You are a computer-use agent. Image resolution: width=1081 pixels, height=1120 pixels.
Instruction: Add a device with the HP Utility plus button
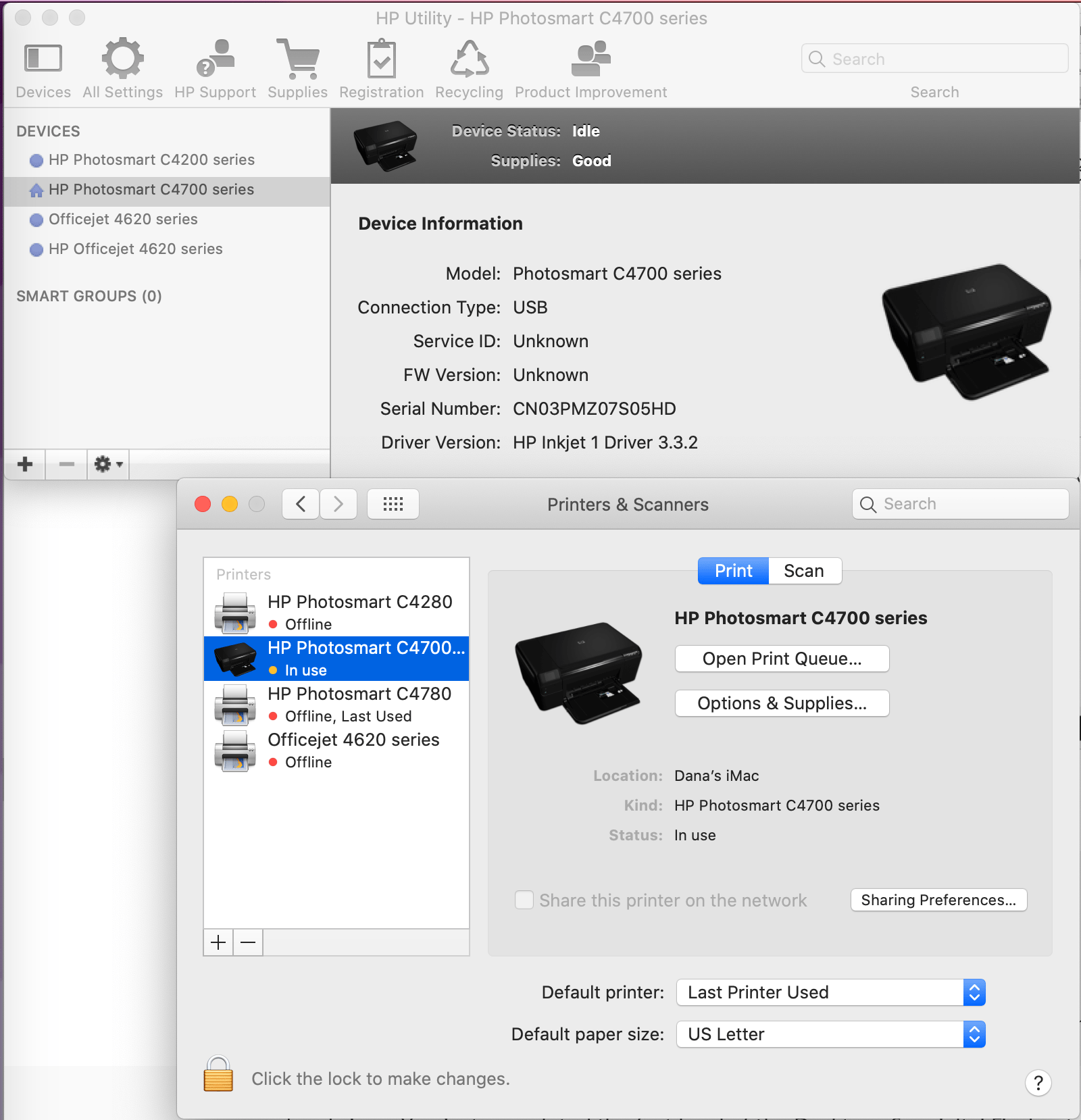[x=25, y=464]
